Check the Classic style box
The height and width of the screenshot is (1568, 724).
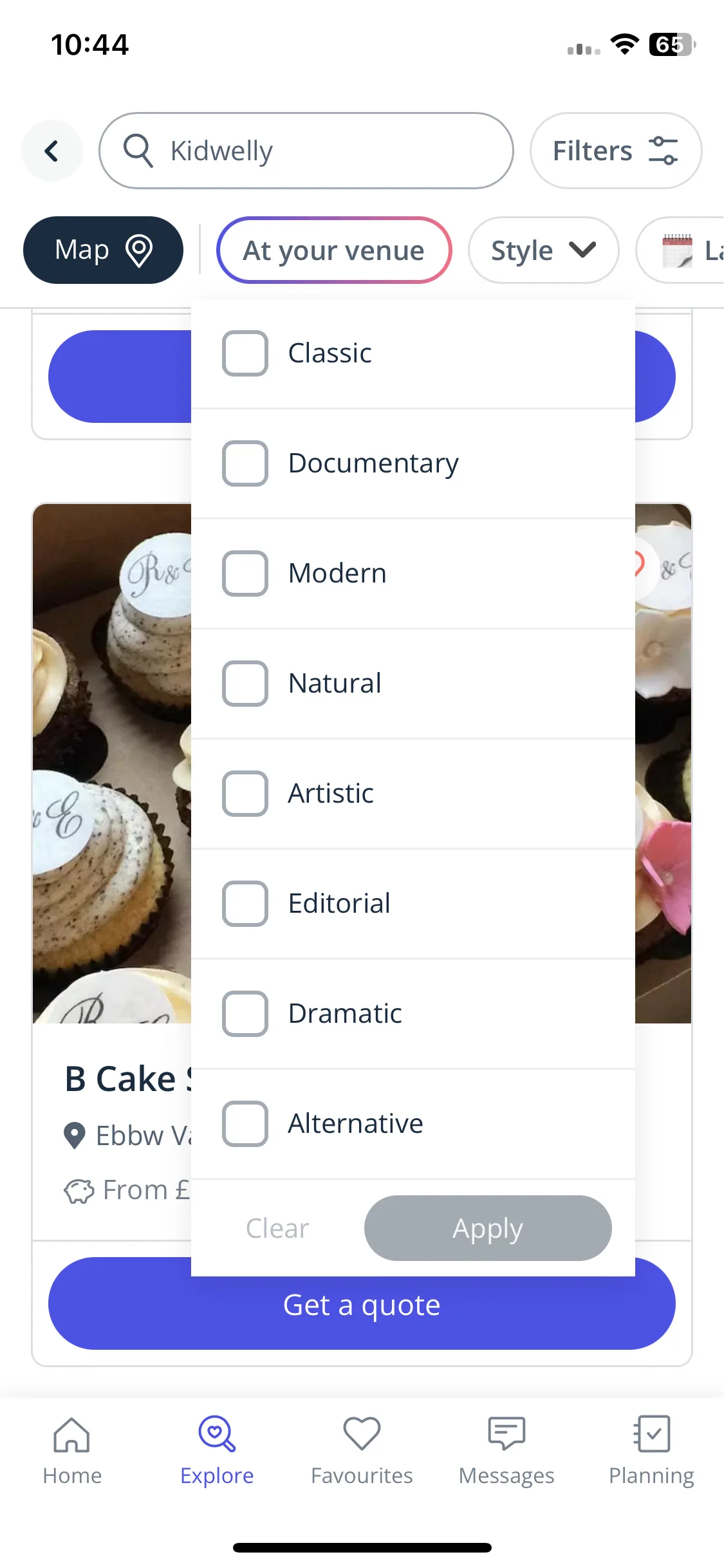(x=245, y=353)
